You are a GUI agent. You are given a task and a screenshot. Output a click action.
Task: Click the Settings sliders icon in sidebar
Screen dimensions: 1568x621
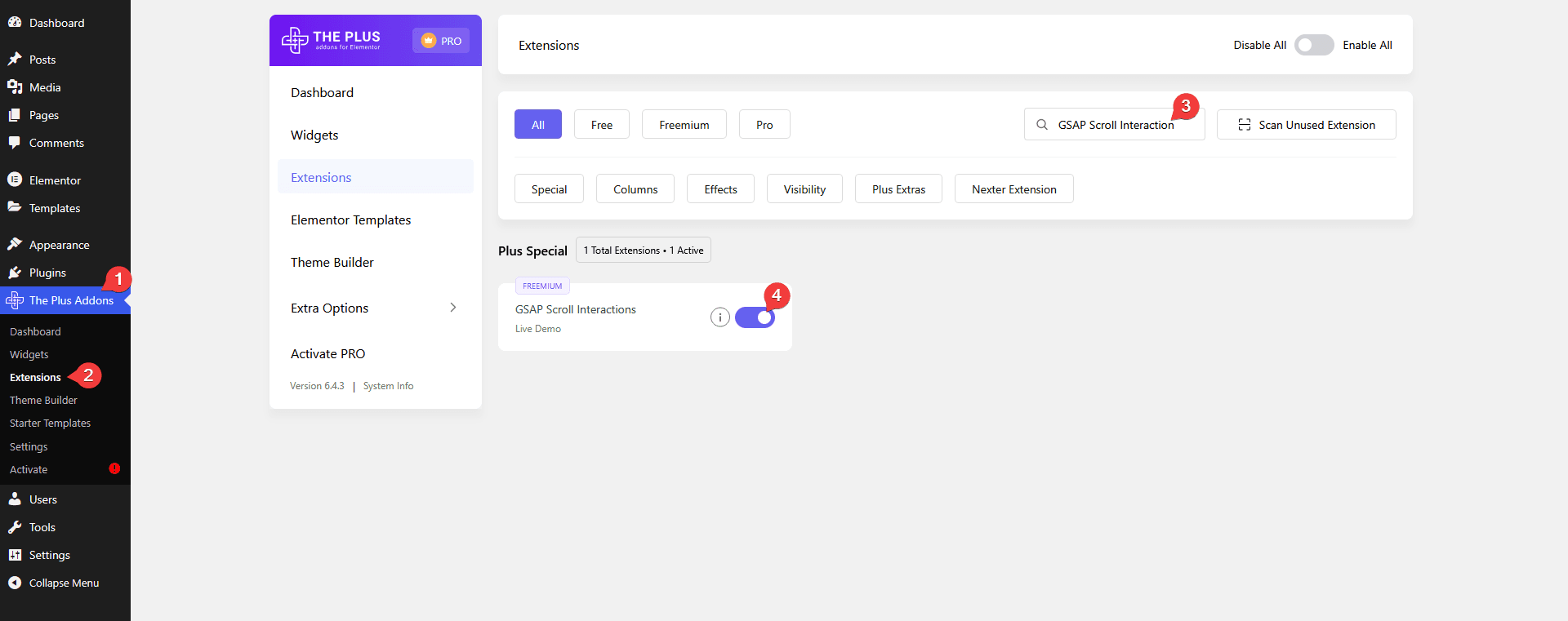[15, 555]
